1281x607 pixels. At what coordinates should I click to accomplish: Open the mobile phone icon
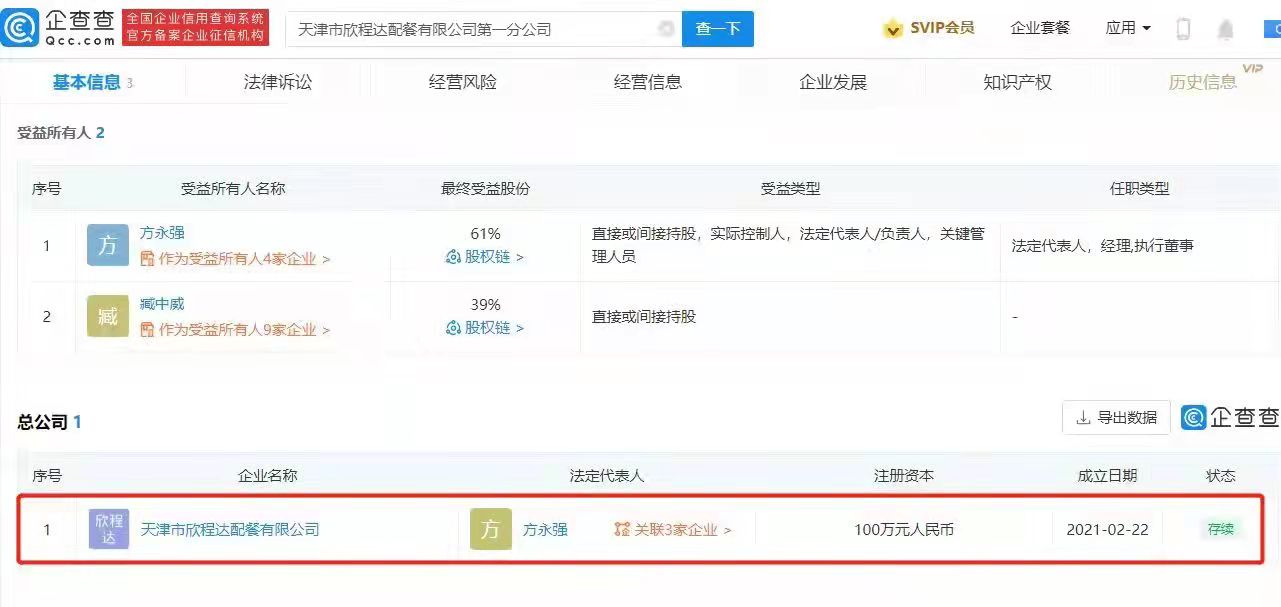(1184, 29)
